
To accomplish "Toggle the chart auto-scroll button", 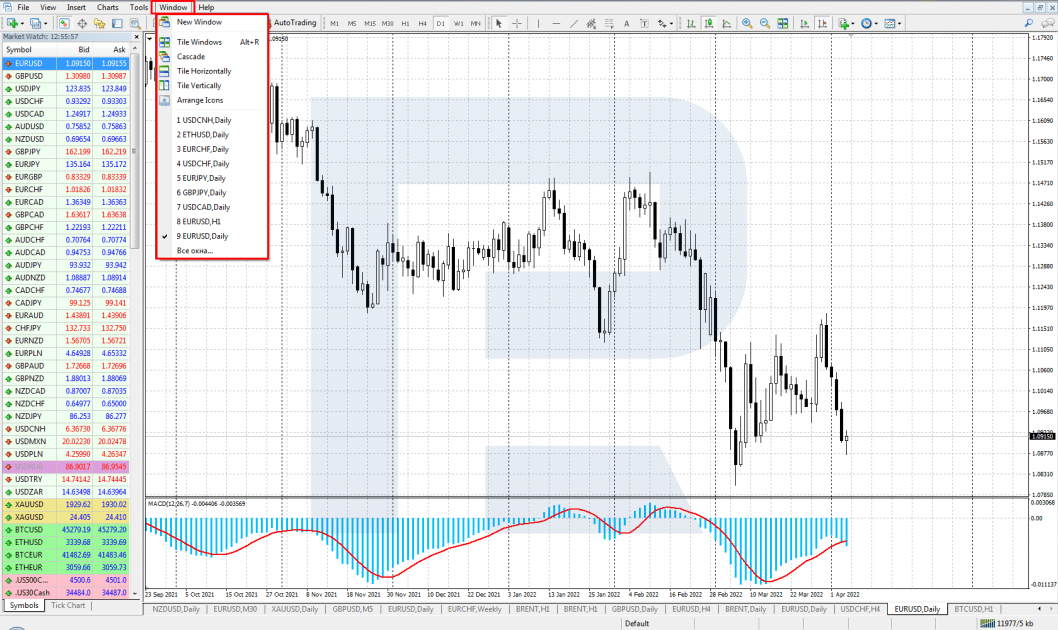I will click(804, 24).
